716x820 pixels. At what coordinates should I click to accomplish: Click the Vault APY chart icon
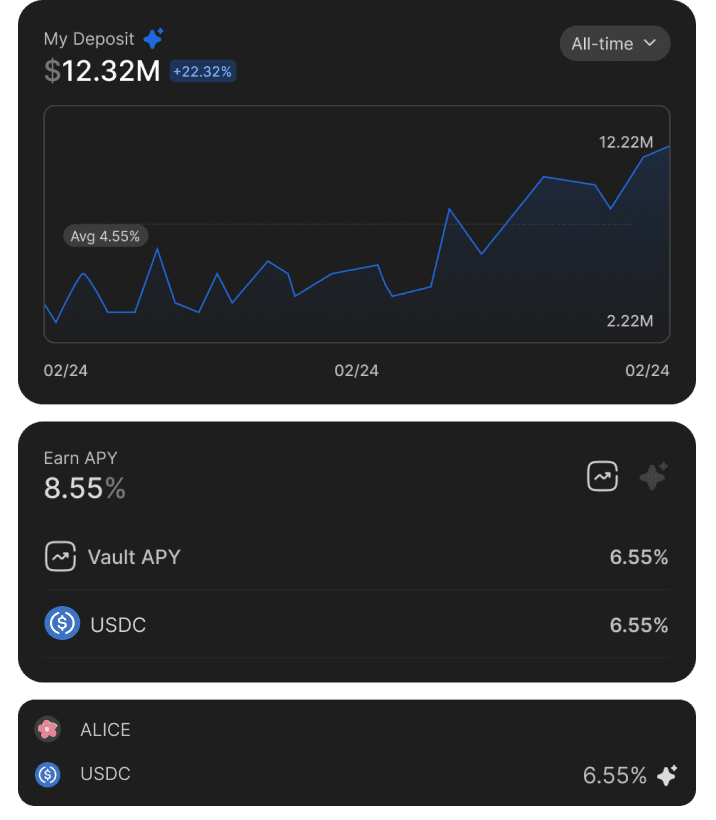tap(61, 556)
